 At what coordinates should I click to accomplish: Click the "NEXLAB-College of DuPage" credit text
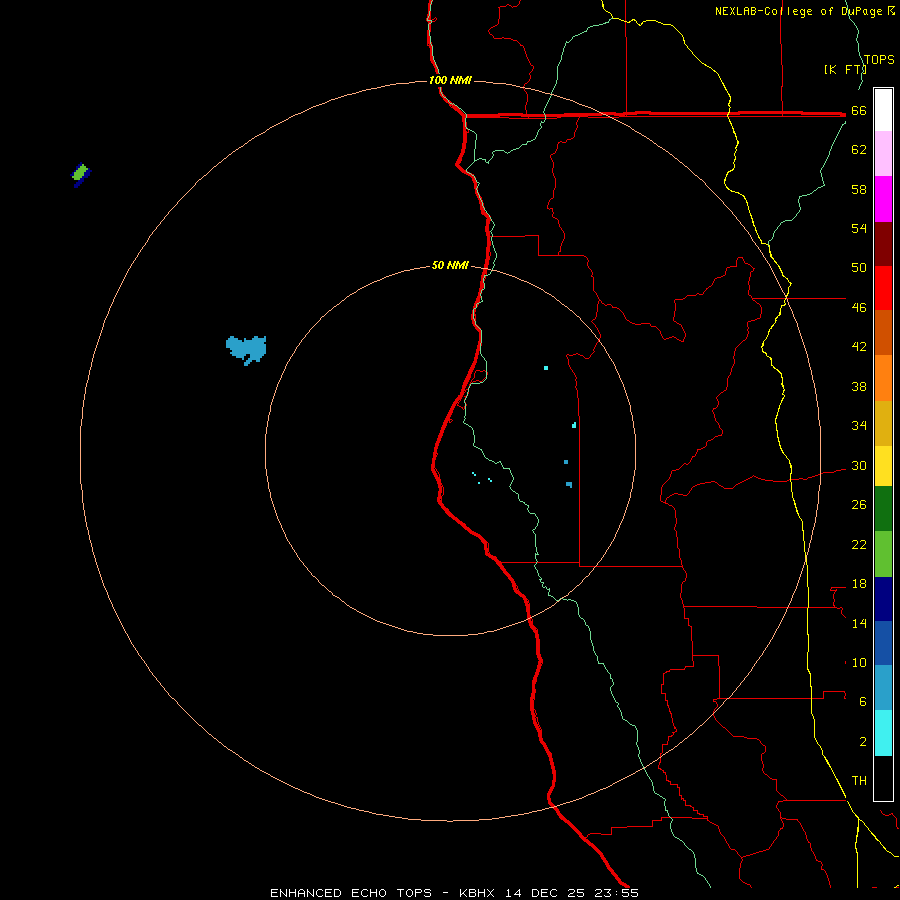[x=800, y=11]
